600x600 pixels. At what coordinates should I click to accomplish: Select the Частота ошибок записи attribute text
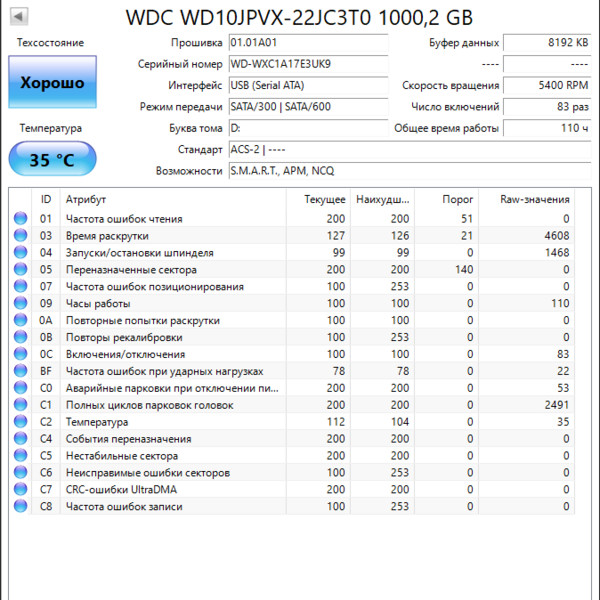point(124,507)
